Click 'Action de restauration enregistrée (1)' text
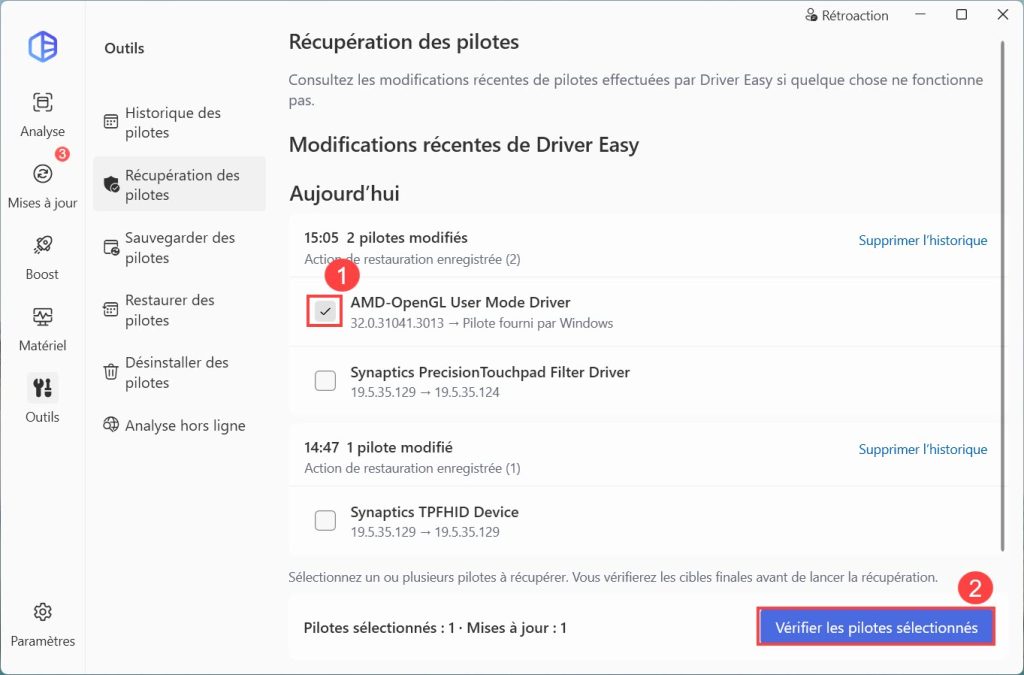1024x675 pixels. click(x=412, y=468)
